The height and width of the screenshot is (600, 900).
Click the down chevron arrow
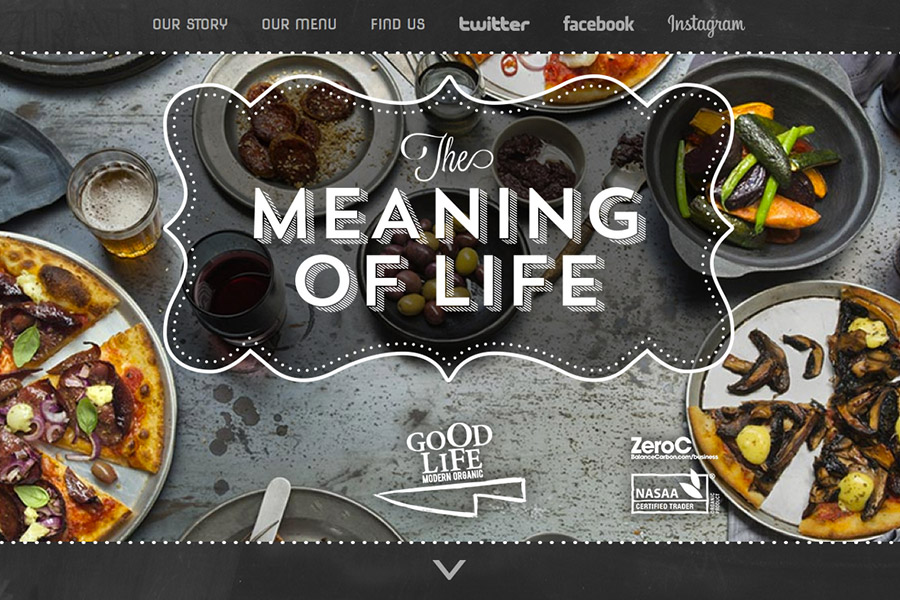coord(449,570)
